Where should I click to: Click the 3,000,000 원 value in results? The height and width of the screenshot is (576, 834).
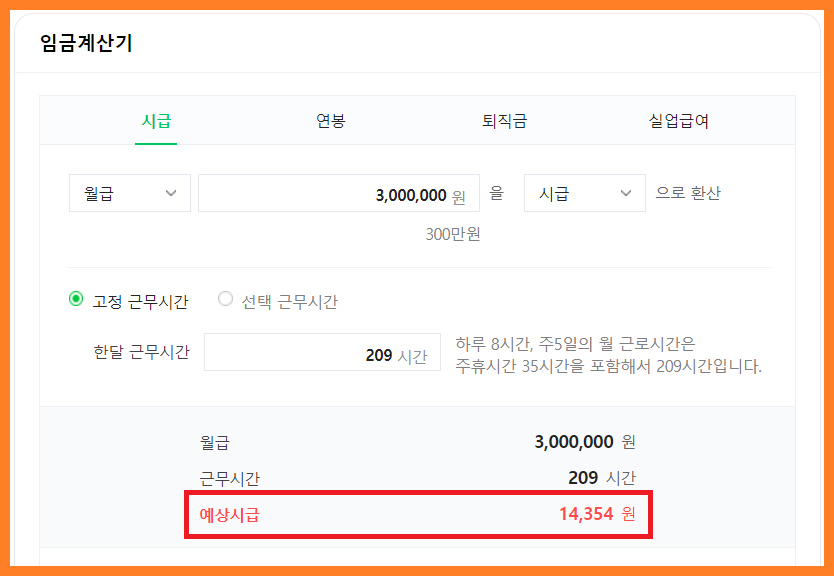[x=585, y=441]
